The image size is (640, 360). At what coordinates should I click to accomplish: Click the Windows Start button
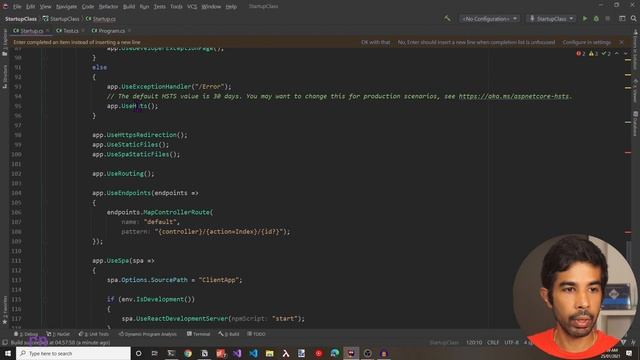point(8,353)
